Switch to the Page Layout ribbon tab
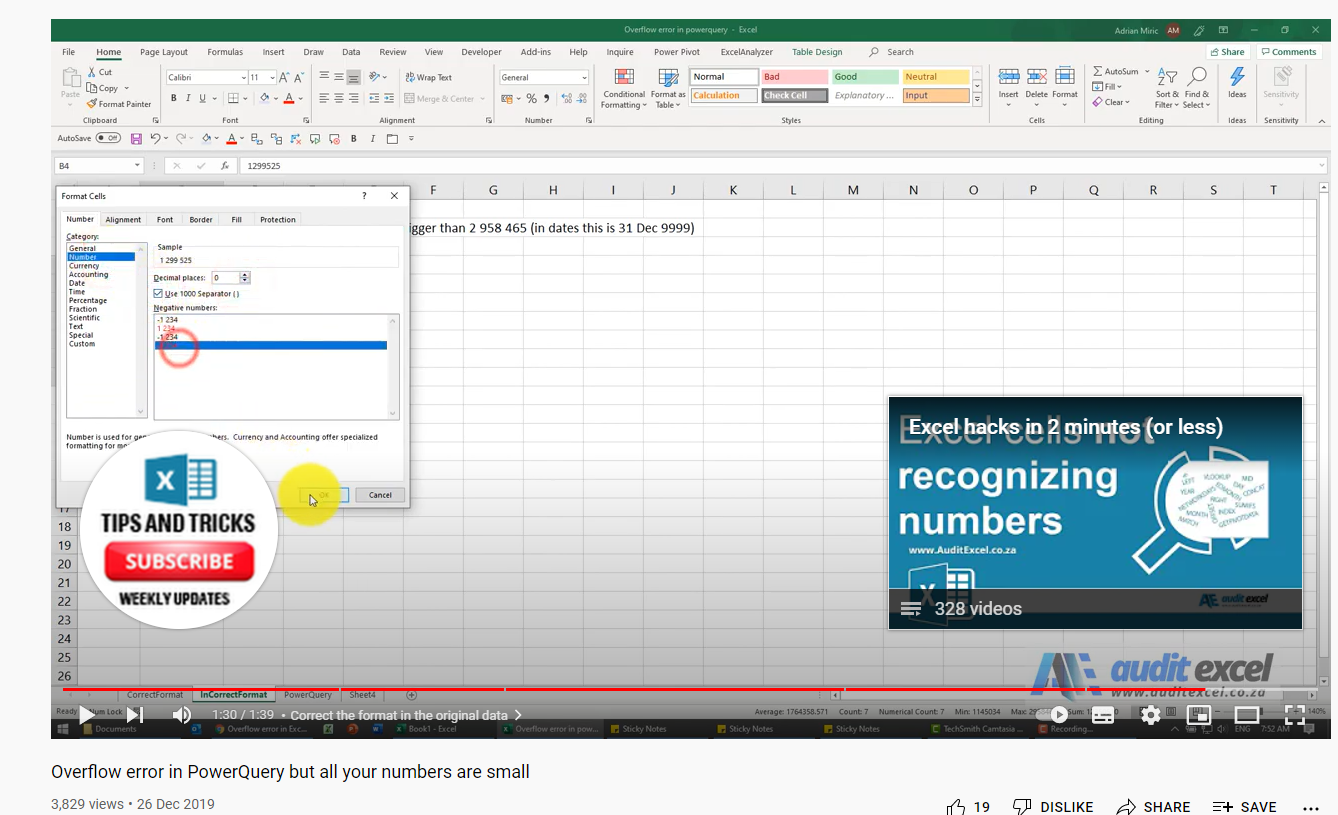Screen dimensions: 1338x815 [164, 52]
